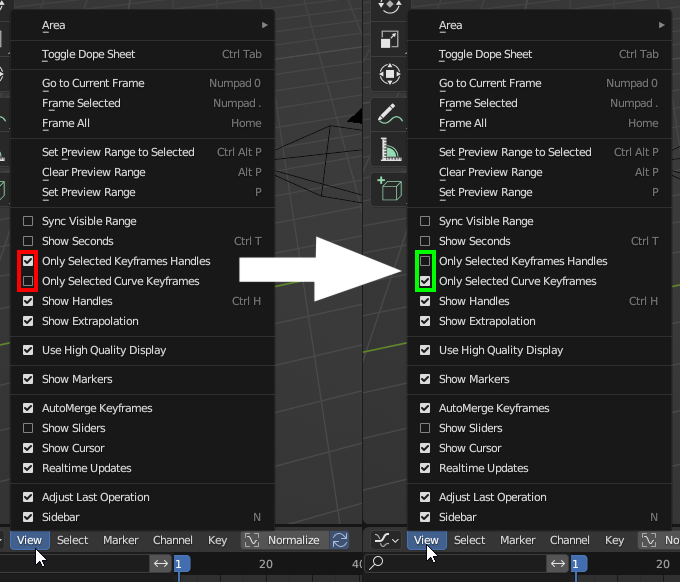Toggle Use High Quality Display in left menu
The image size is (680, 582).
tap(28, 350)
